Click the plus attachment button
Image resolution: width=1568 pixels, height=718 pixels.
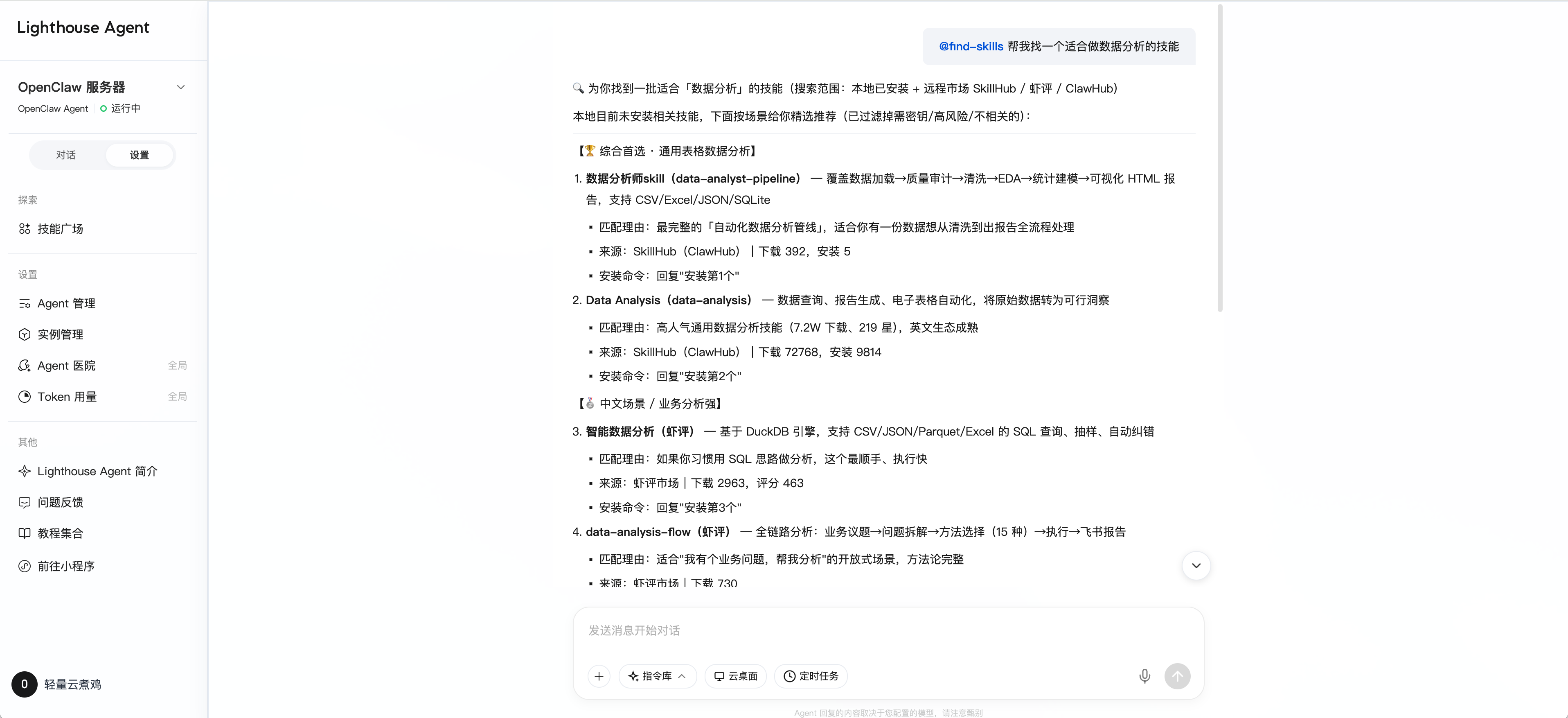(599, 676)
